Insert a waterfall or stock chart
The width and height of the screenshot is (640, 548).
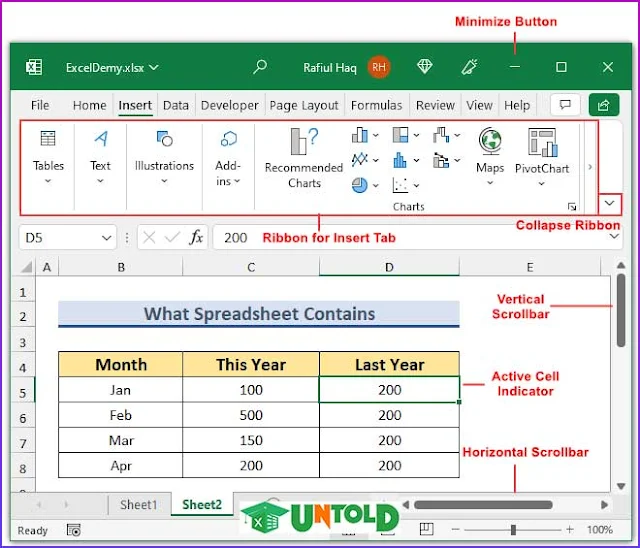click(x=441, y=135)
